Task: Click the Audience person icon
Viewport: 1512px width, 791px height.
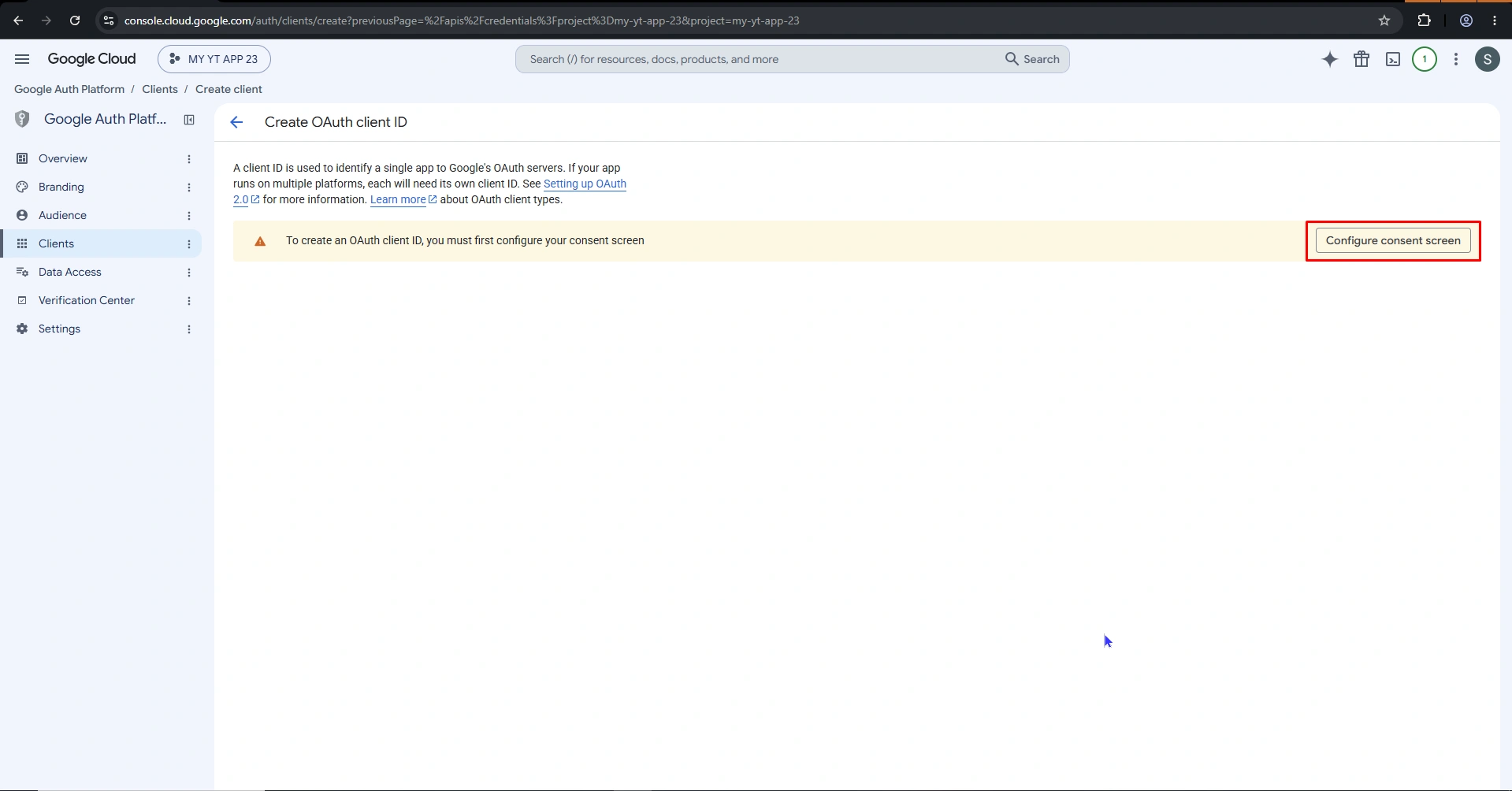Action: (22, 215)
